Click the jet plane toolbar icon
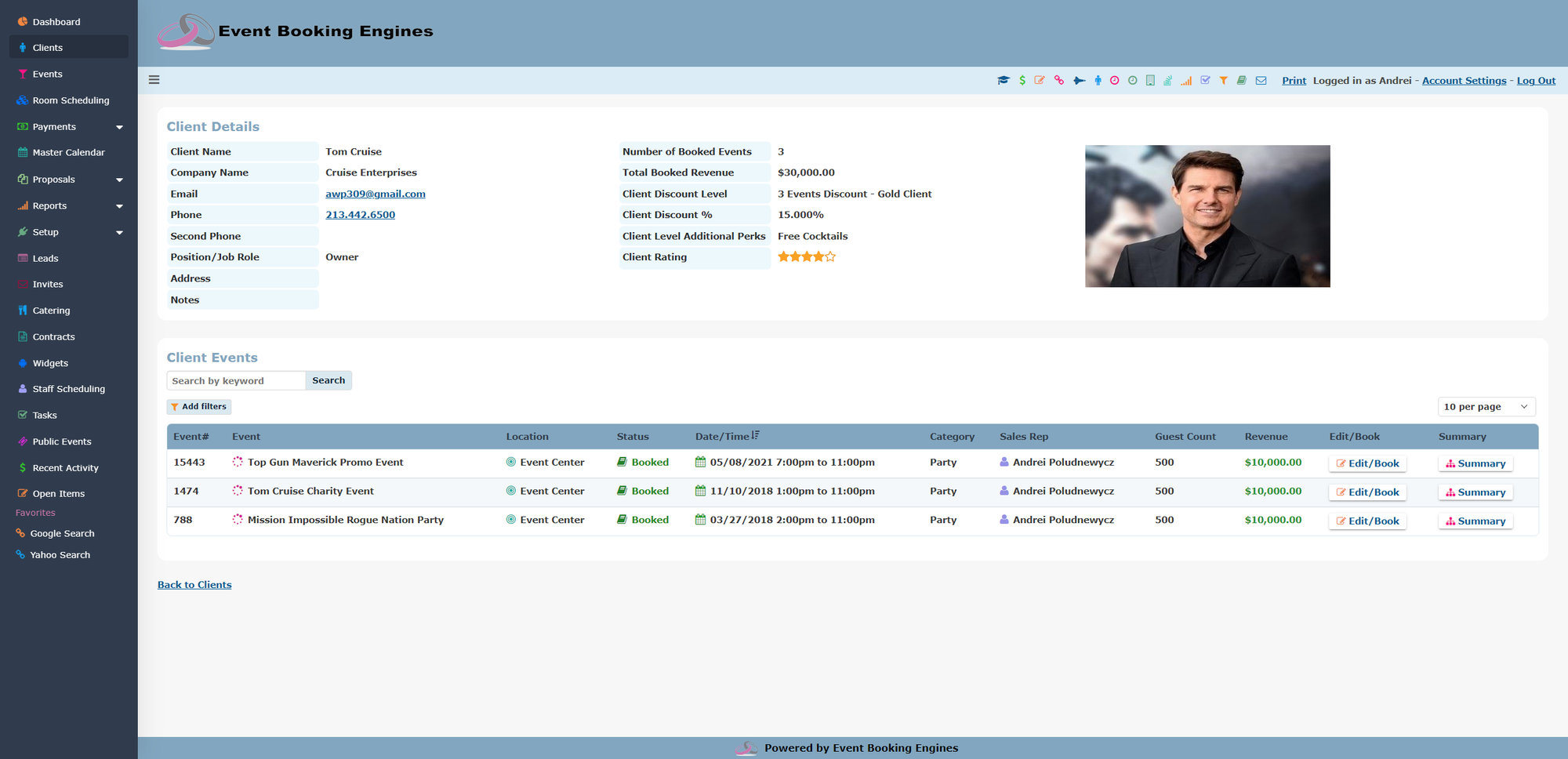The width and height of the screenshot is (1568, 759). 1079,81
